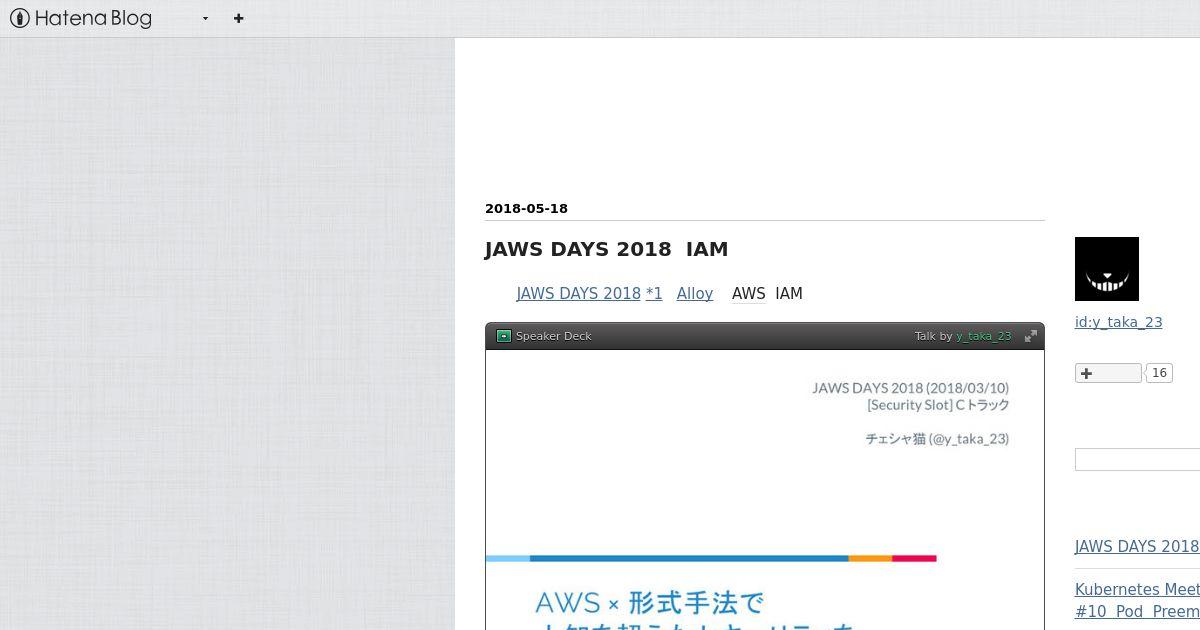This screenshot has height=630, width=1200.
Task: Open the JAWS DAYS 2018 IAM post title
Action: (606, 249)
